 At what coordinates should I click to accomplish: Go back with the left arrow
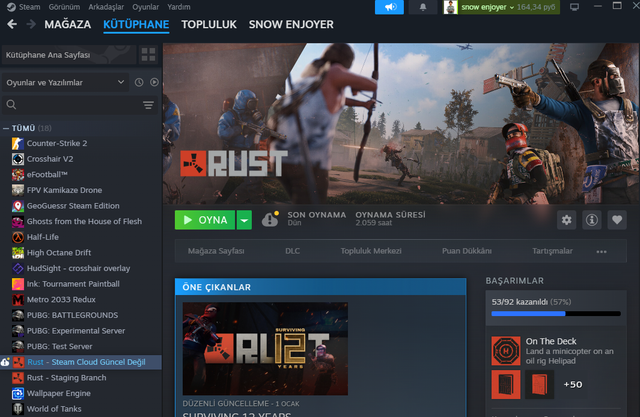[x=12, y=24]
